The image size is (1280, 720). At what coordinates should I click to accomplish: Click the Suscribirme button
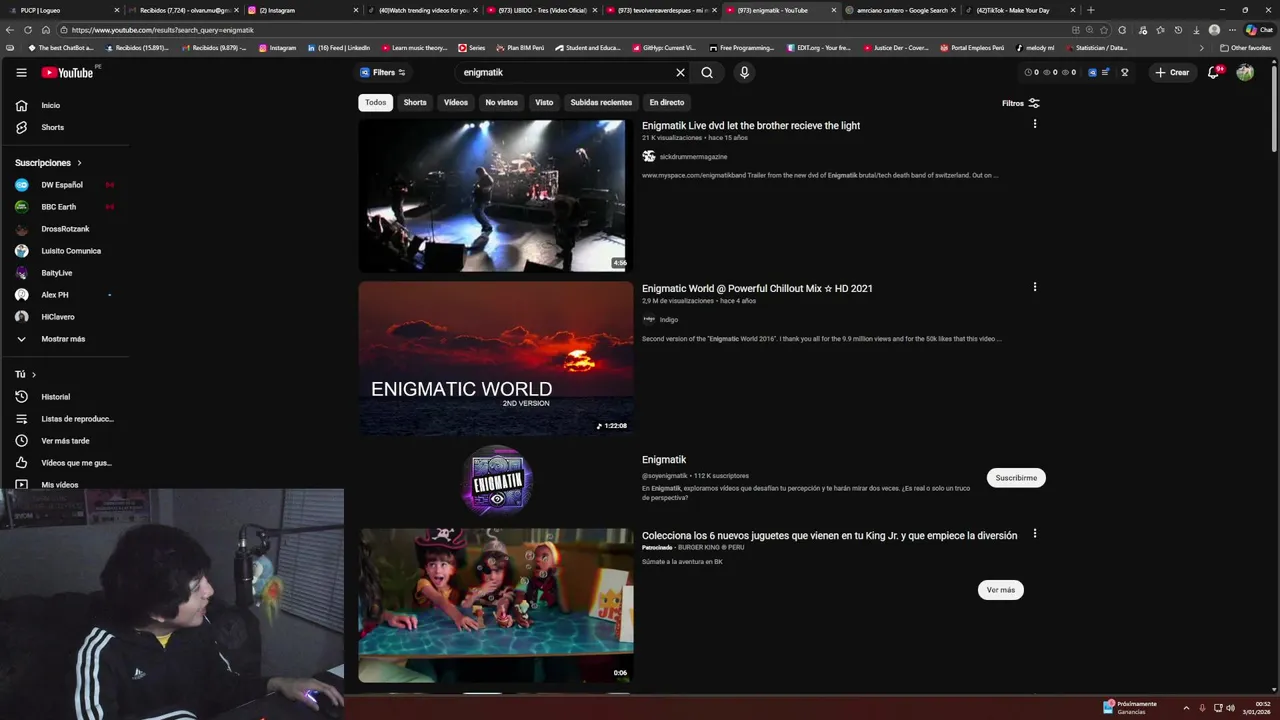tap(1016, 478)
